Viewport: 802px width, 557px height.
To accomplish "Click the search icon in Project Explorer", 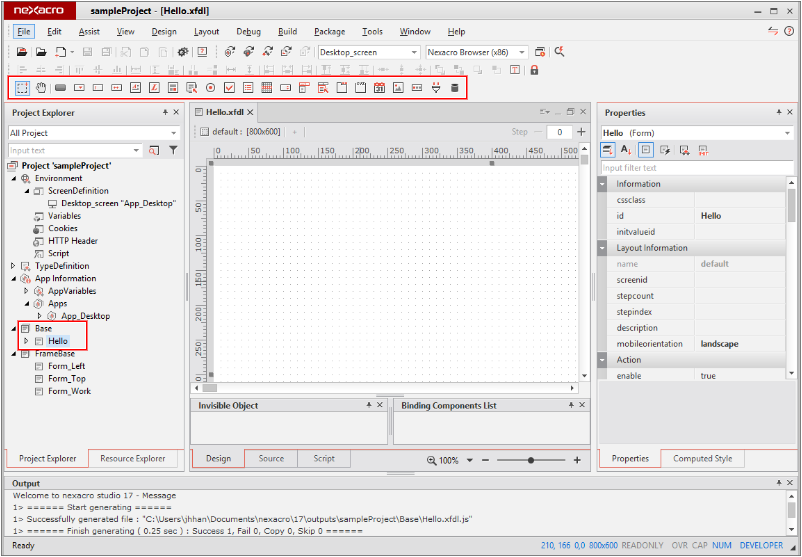I will [153, 150].
